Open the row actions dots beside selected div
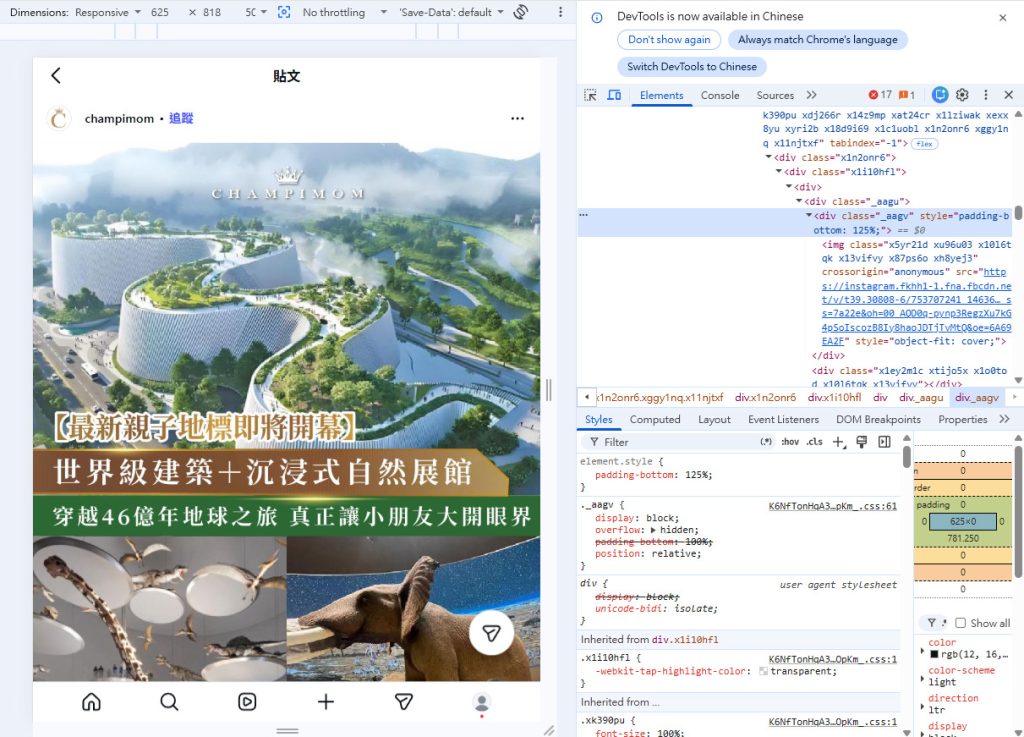Image resolution: width=1024 pixels, height=737 pixels. (x=583, y=215)
